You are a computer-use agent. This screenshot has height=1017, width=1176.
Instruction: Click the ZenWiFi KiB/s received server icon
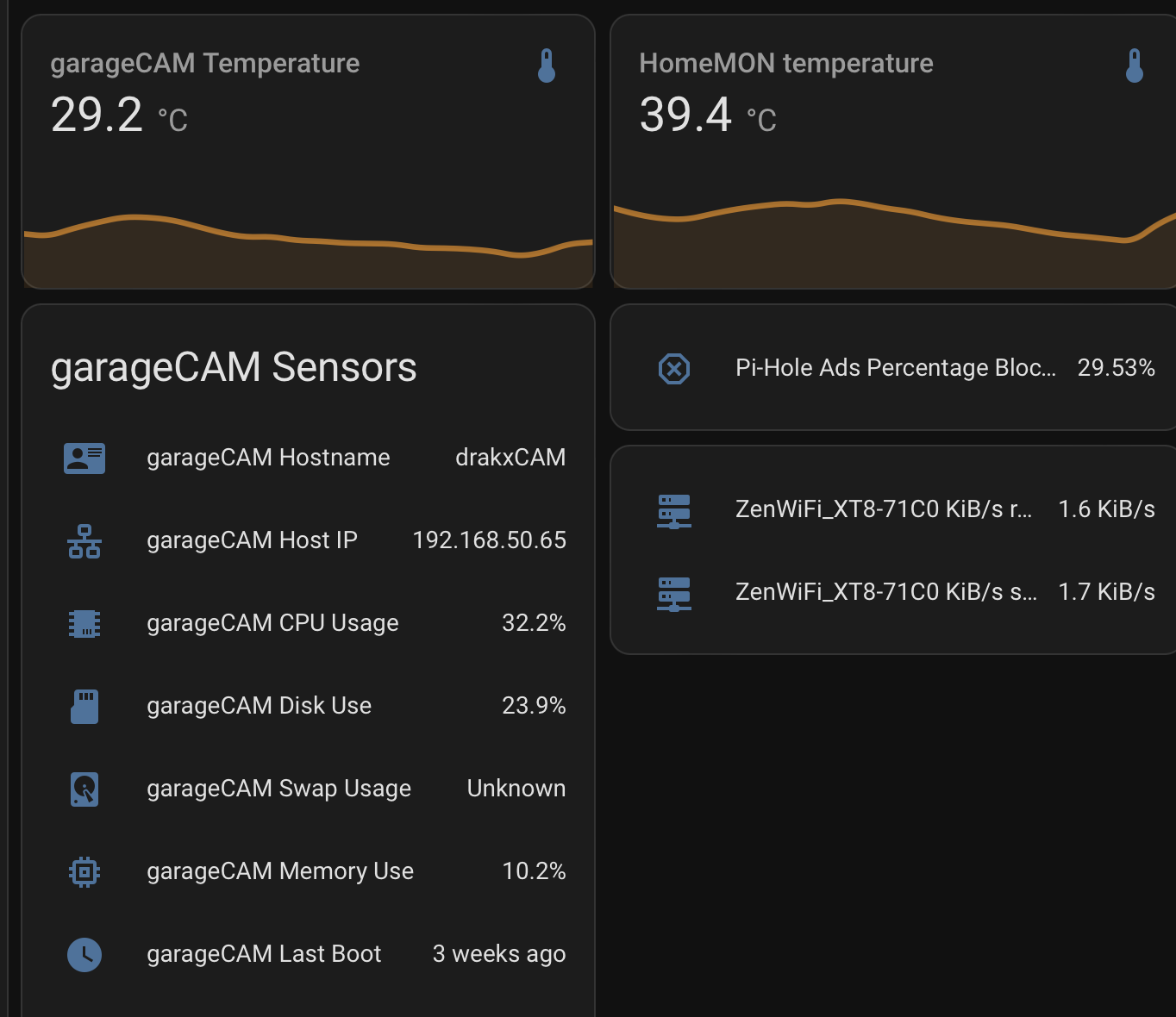tap(673, 510)
